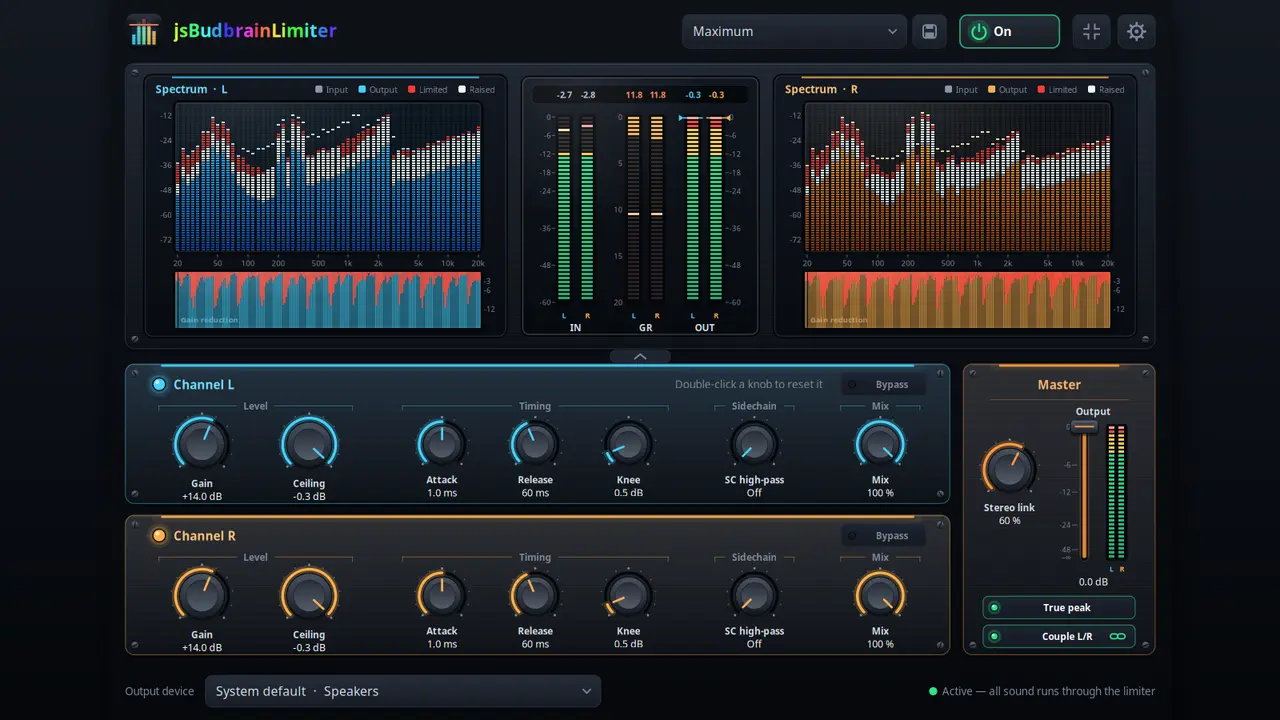Image resolution: width=1280 pixels, height=720 pixels.
Task: Click the Channel L Mix knob
Action: [880, 444]
